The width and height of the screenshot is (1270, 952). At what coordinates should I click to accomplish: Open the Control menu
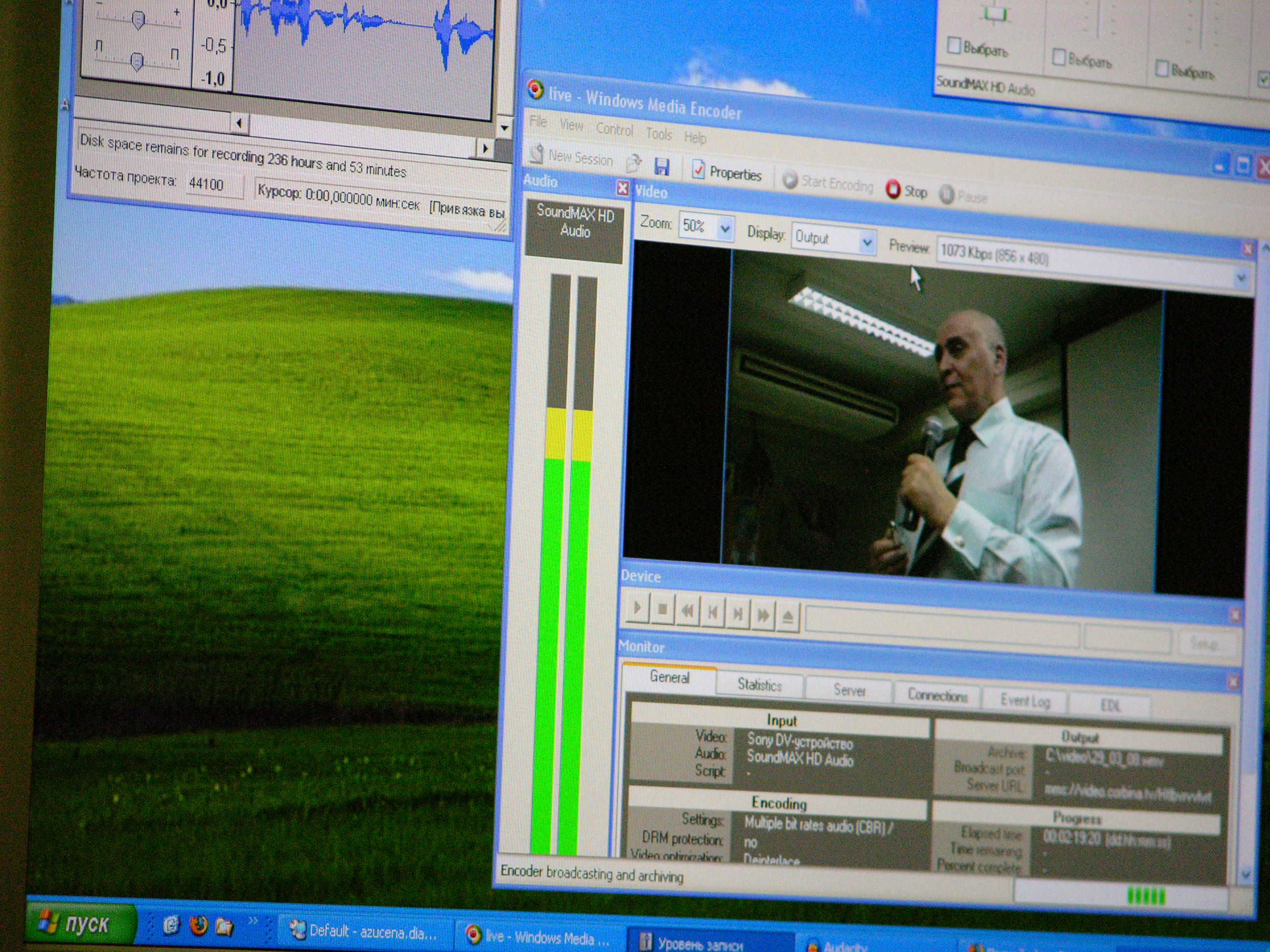click(x=614, y=129)
